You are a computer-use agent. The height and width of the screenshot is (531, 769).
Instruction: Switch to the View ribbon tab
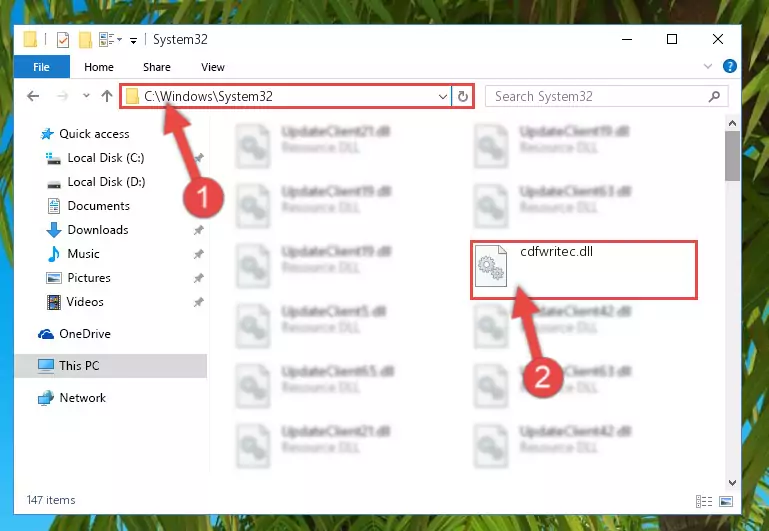point(212,67)
